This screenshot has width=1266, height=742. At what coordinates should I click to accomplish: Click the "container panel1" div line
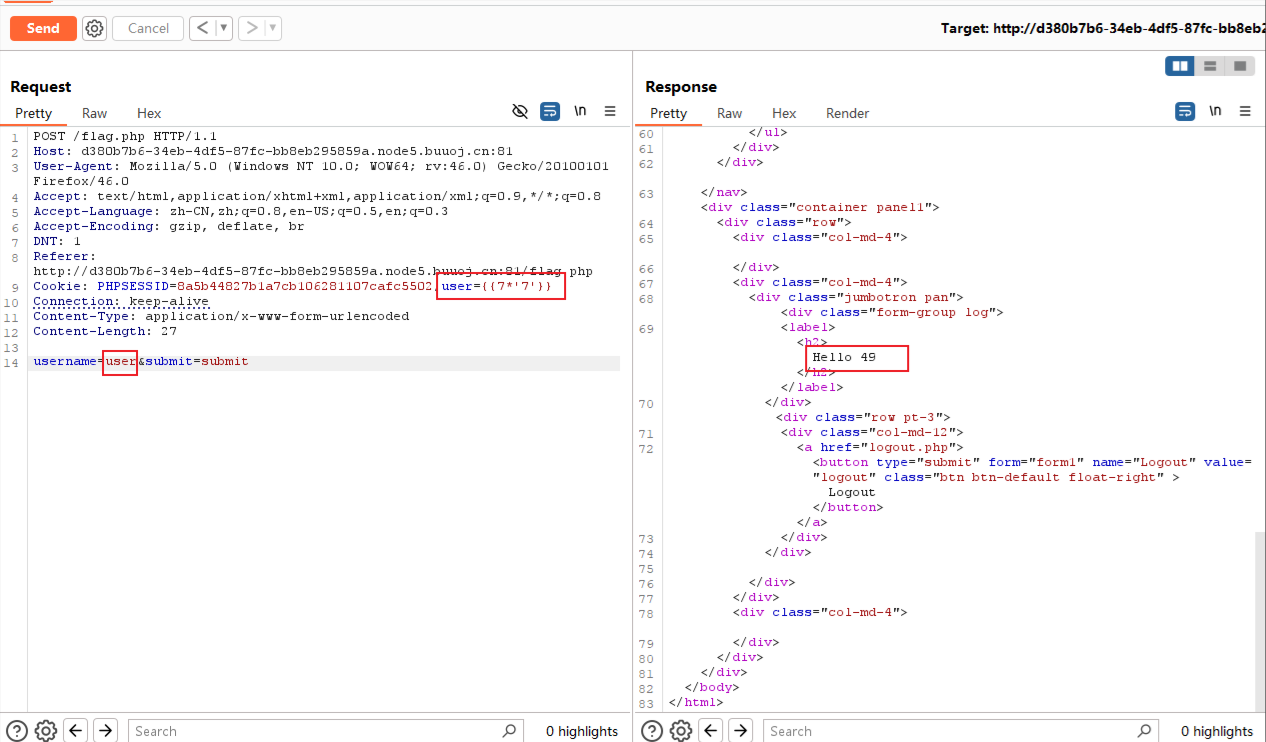click(820, 207)
